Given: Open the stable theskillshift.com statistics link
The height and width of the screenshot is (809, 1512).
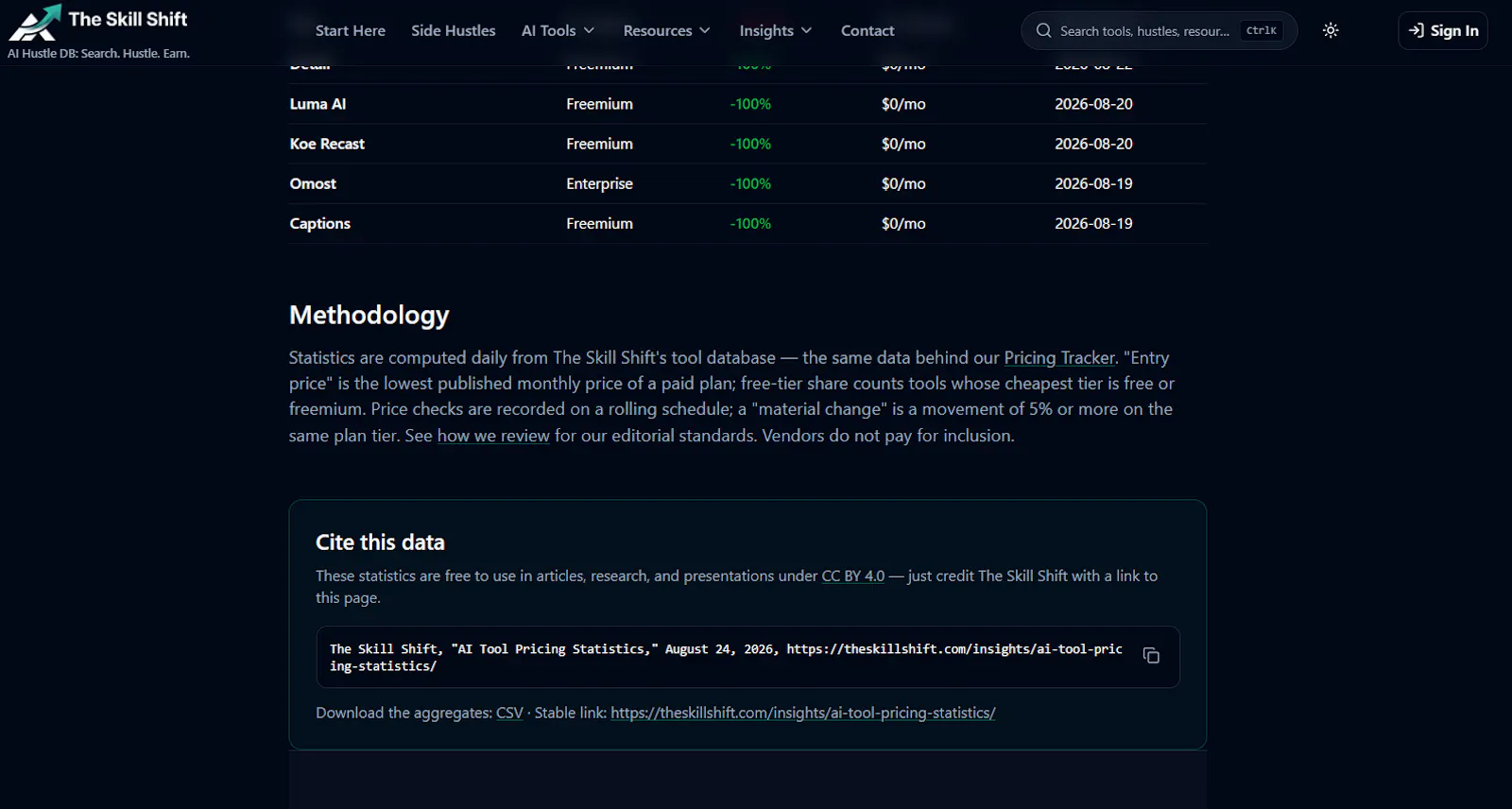Looking at the screenshot, I should [803, 713].
